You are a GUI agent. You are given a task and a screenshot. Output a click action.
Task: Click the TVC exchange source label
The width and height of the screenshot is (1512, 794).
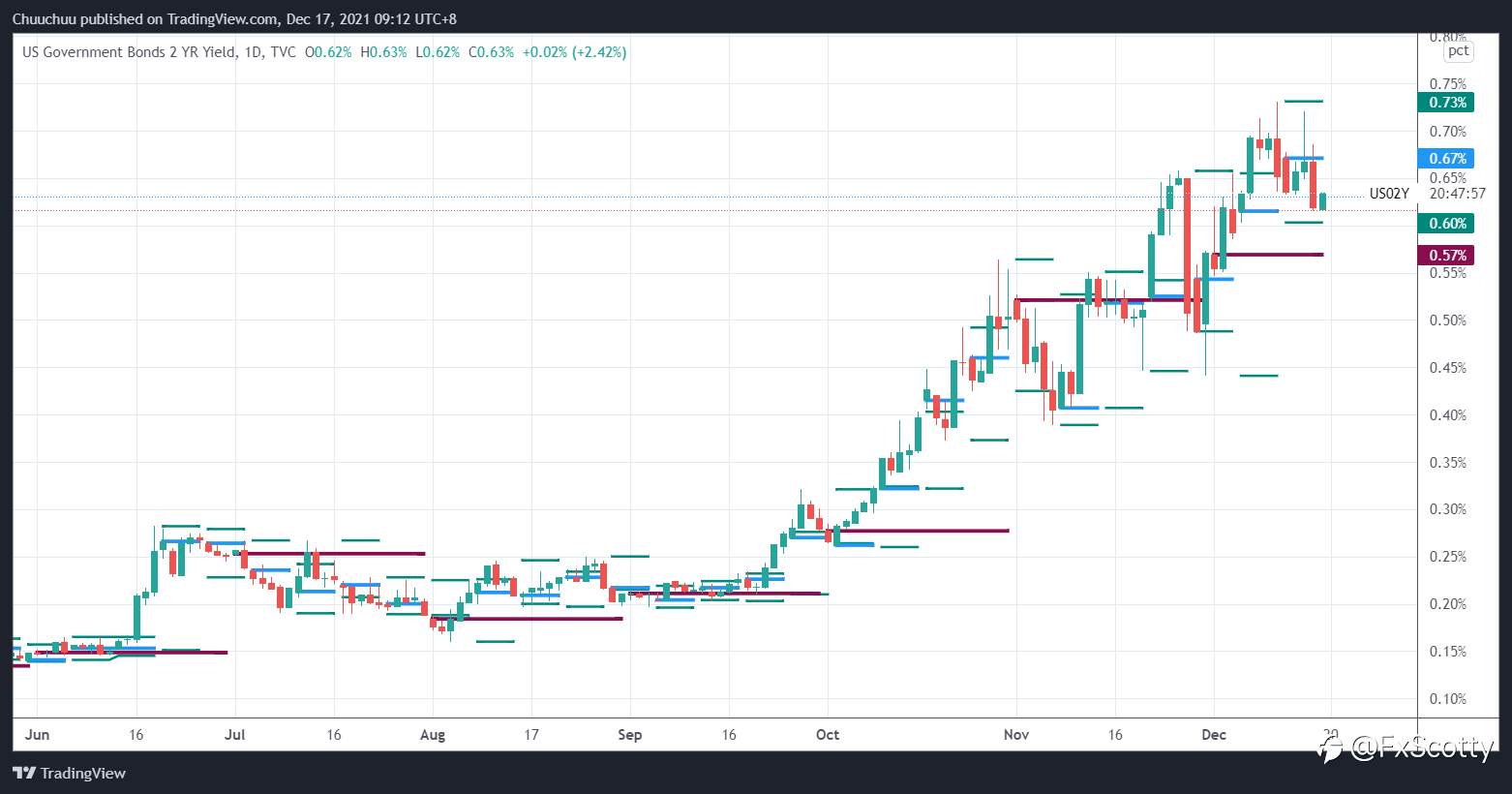click(x=283, y=52)
